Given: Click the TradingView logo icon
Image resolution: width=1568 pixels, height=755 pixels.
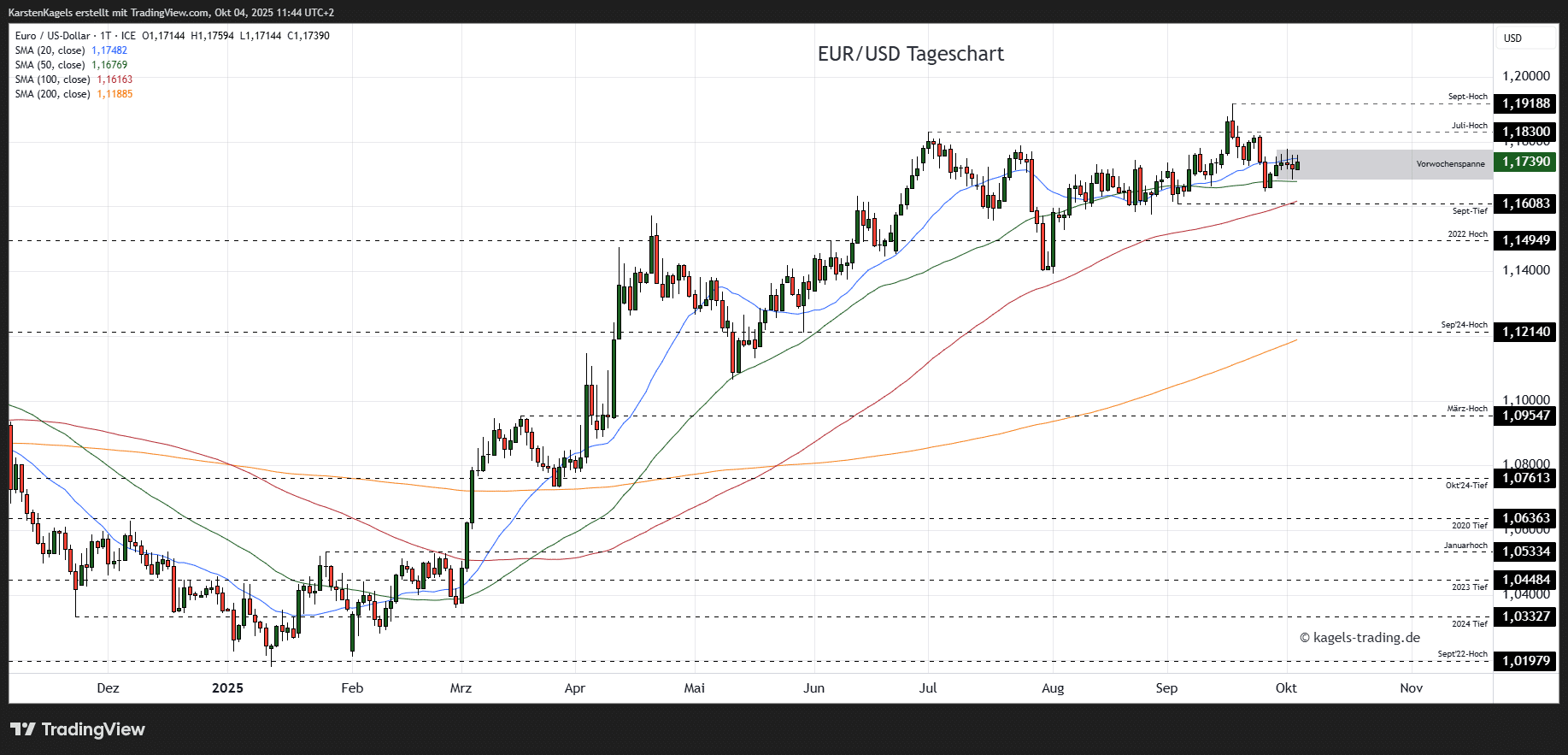Looking at the screenshot, I should (x=23, y=729).
